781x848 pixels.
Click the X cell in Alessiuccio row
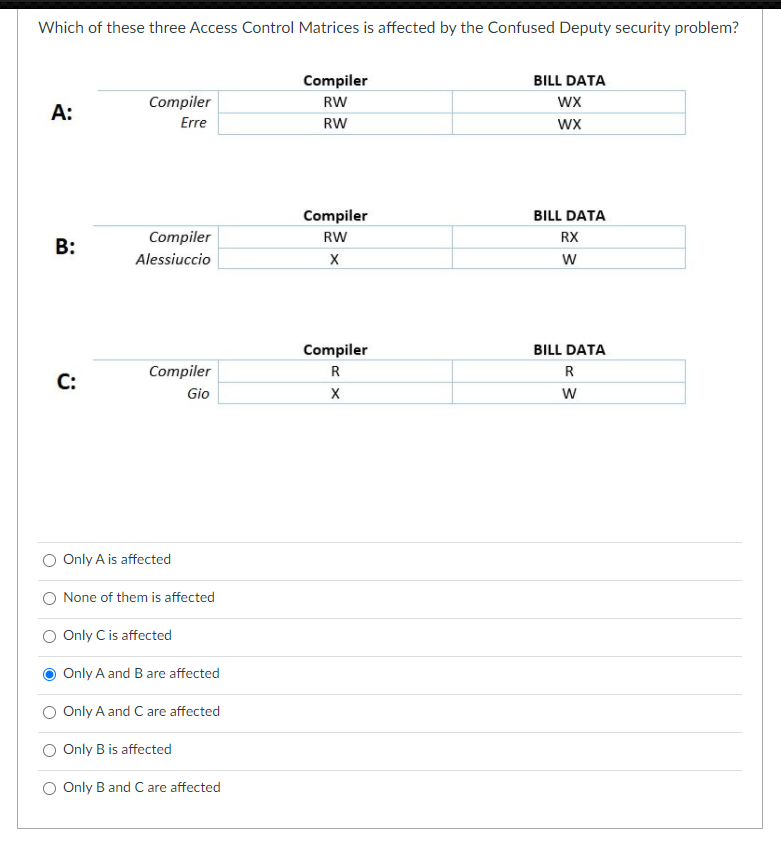coord(335,259)
